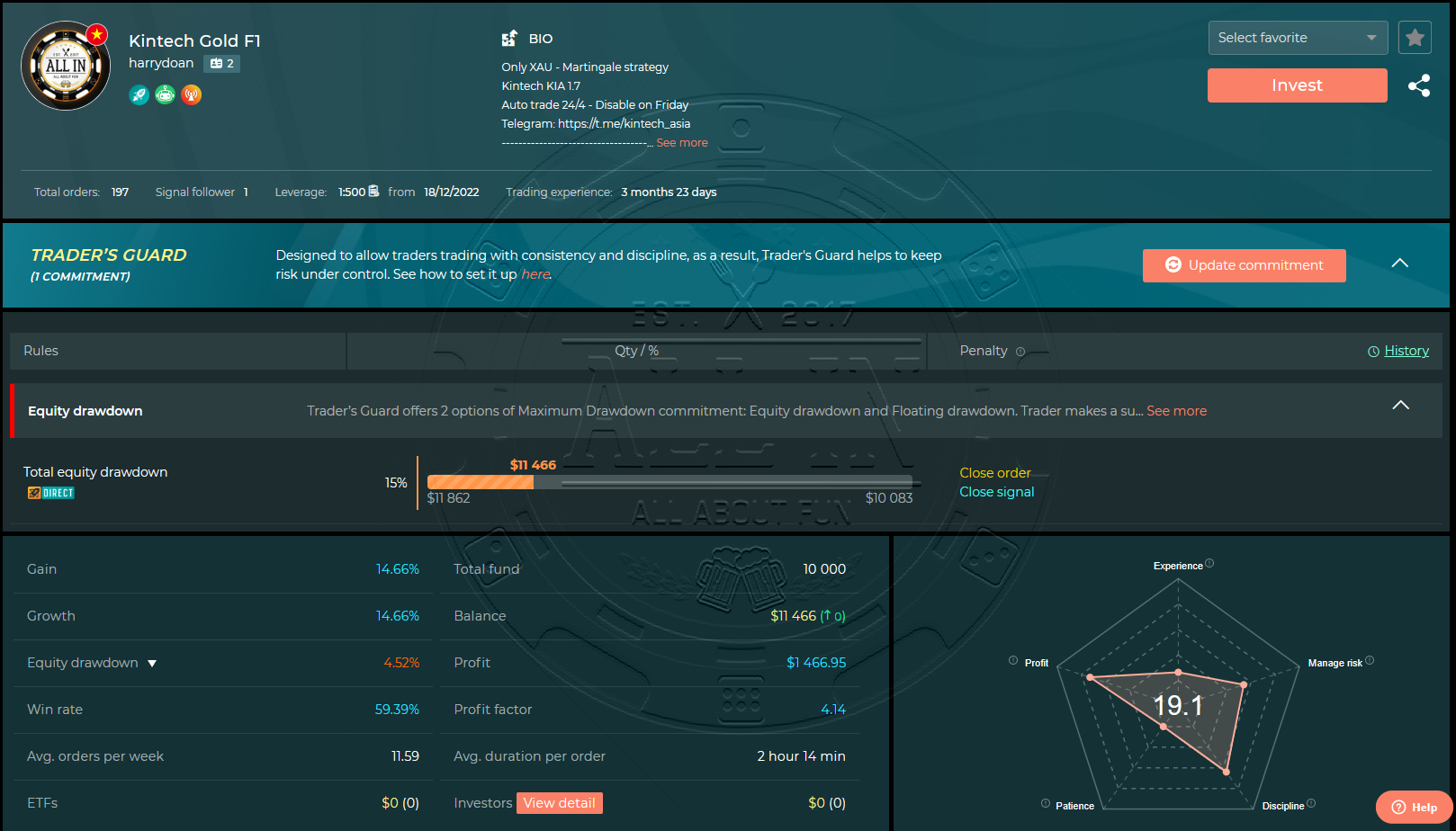Click the harrydoan username
1456x831 pixels.
[x=161, y=63]
